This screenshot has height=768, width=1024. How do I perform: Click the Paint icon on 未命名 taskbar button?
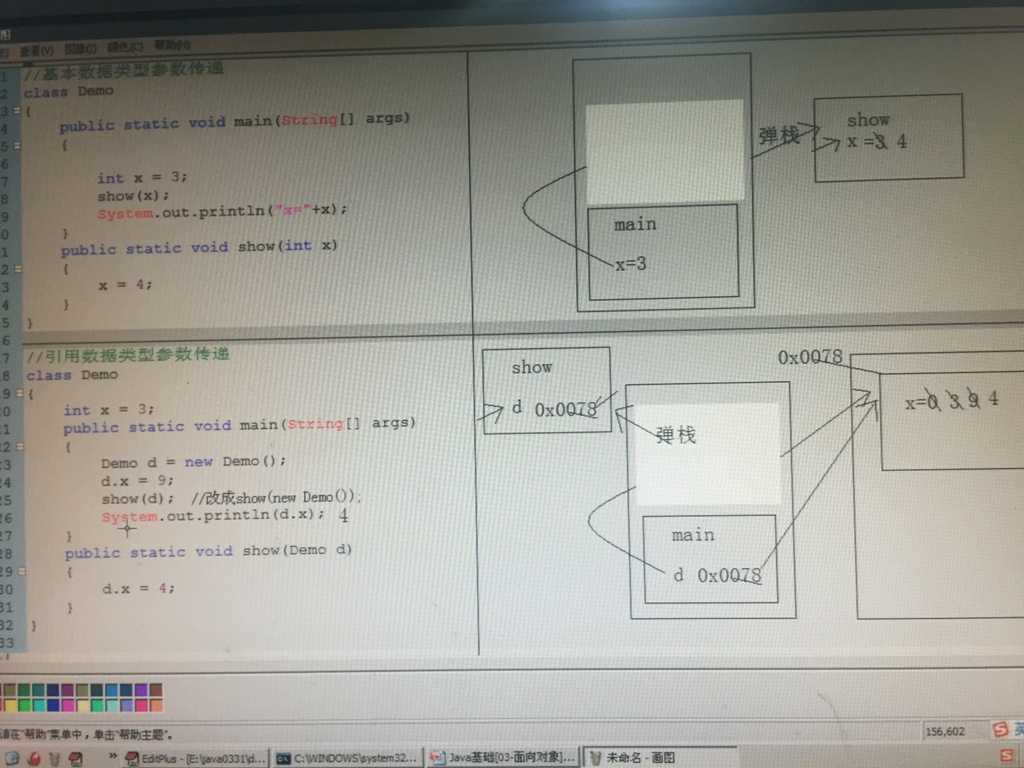pos(594,758)
